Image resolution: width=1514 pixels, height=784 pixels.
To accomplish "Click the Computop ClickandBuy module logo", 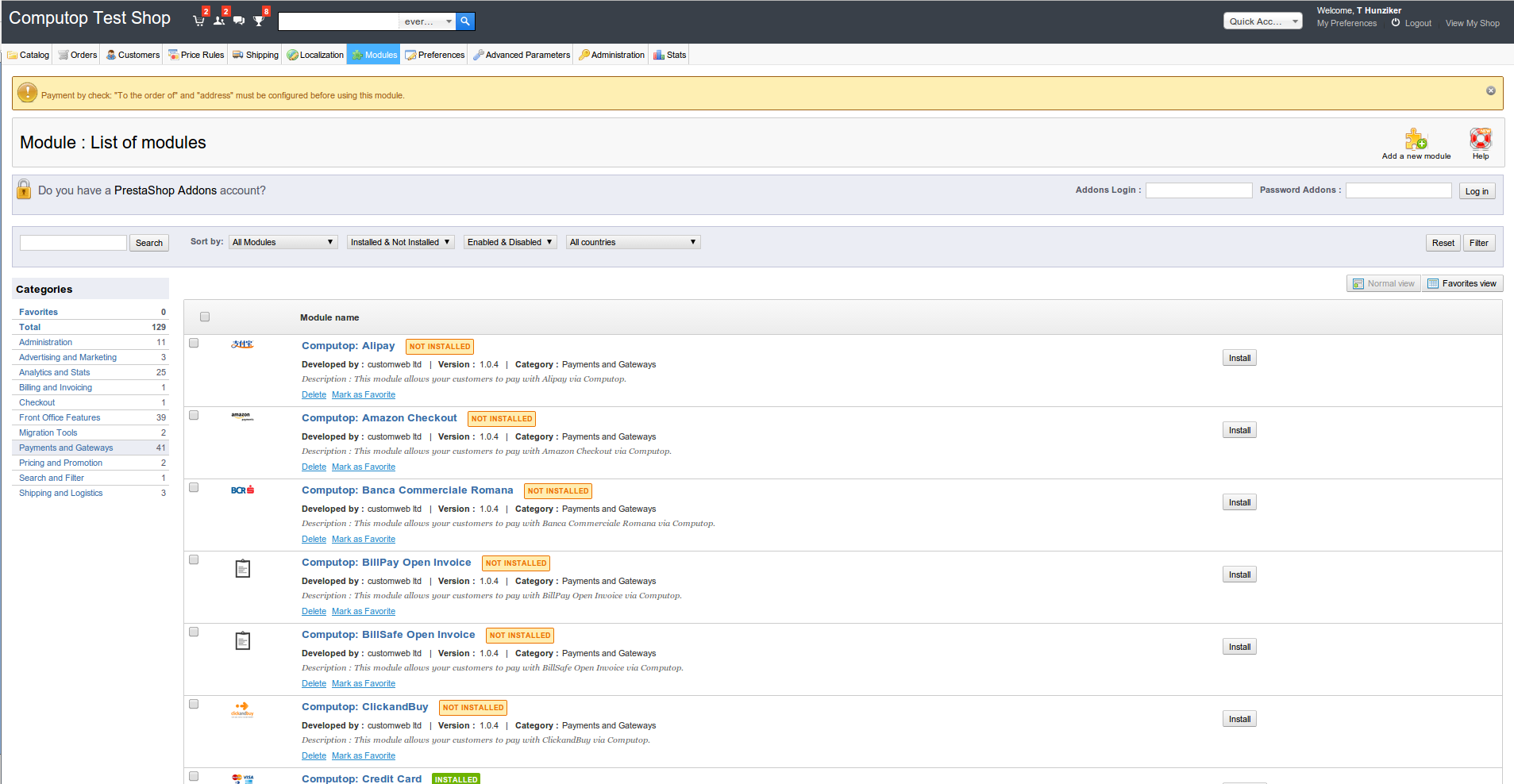I will tap(242, 709).
